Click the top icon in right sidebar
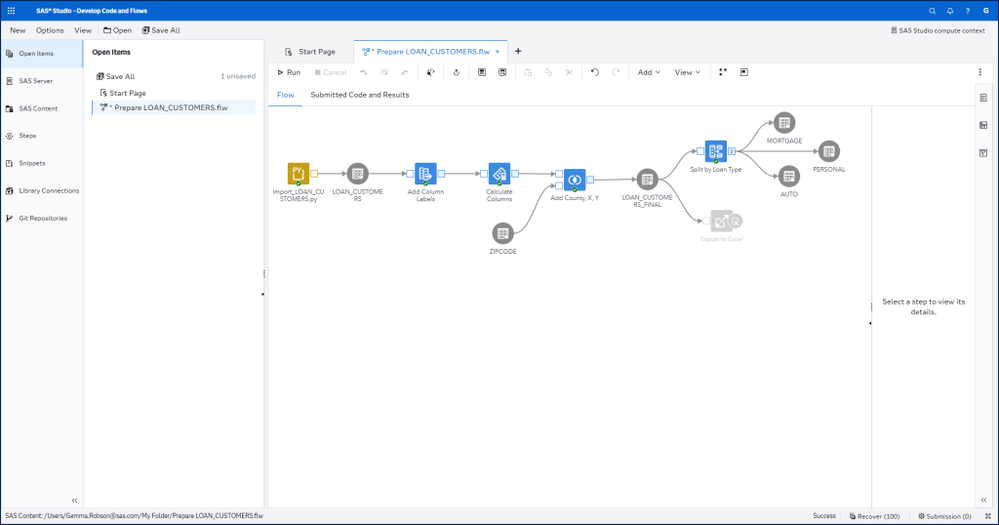 click(984, 98)
